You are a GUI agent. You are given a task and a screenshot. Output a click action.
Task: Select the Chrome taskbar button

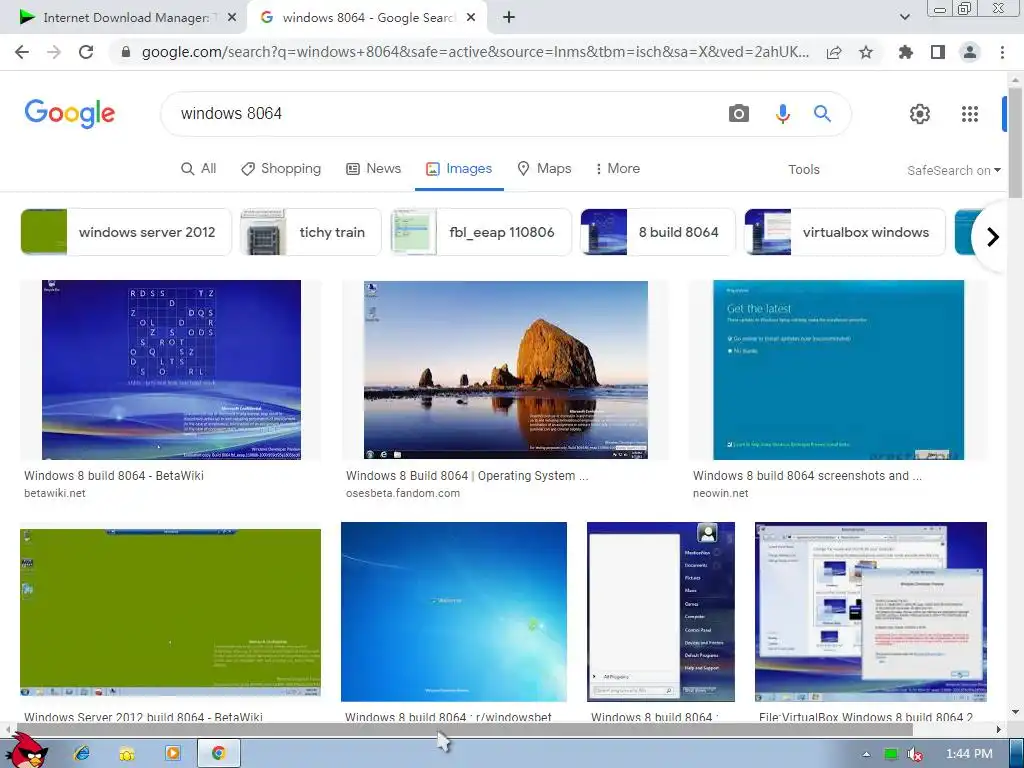click(219, 754)
